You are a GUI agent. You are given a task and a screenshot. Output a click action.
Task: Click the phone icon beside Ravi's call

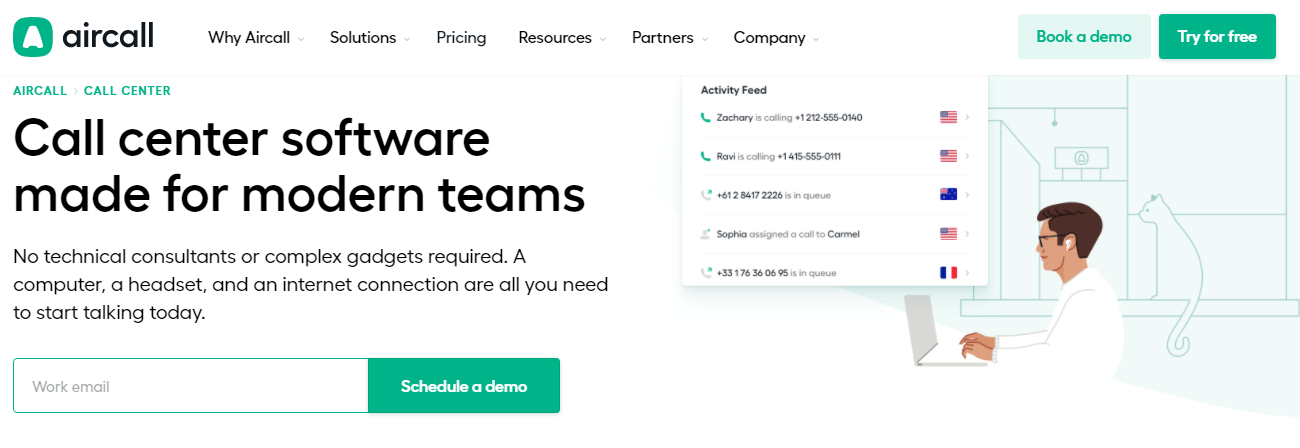(706, 156)
